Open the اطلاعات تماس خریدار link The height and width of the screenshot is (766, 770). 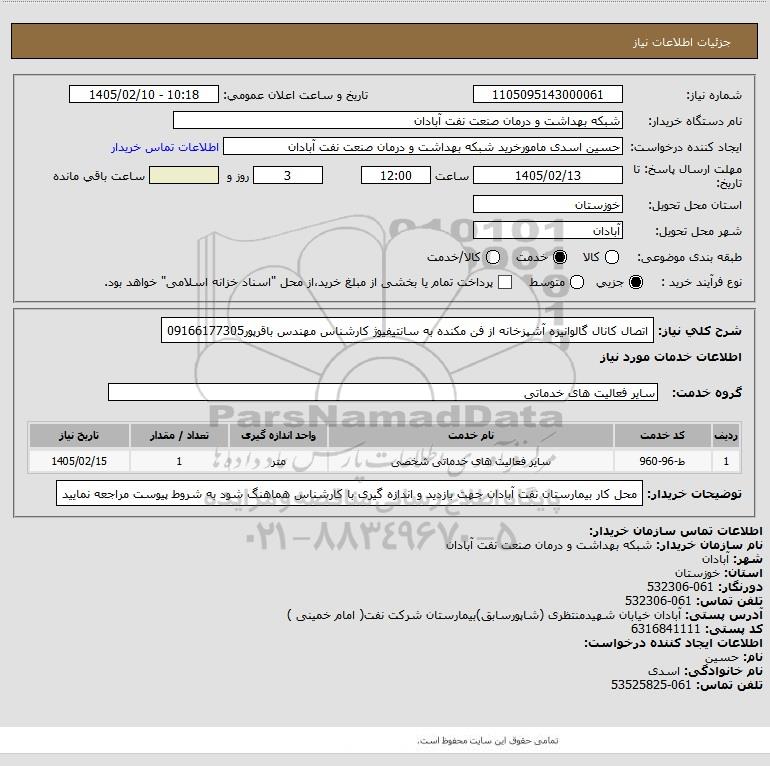coord(165,147)
